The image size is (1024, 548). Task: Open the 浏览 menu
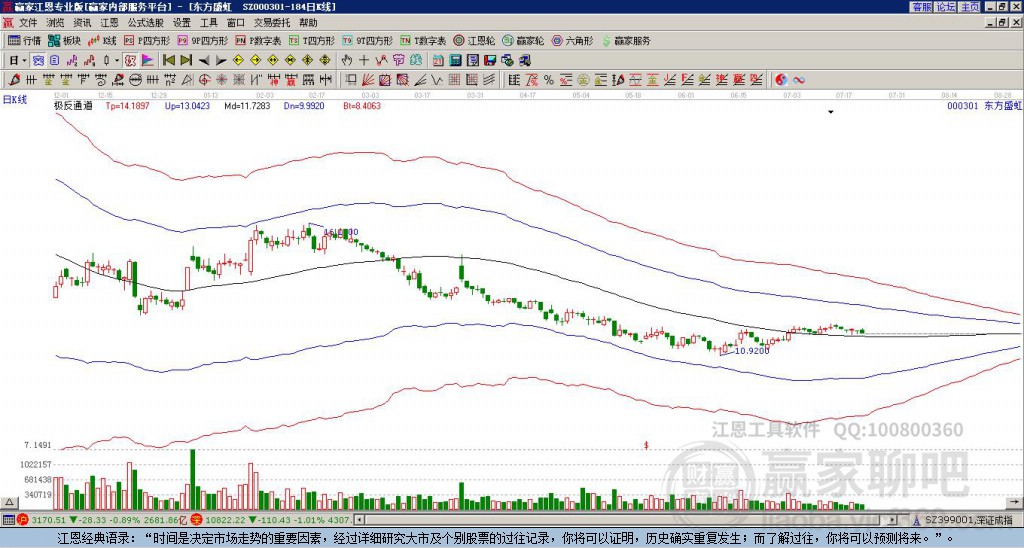pyautogui.click(x=56, y=23)
